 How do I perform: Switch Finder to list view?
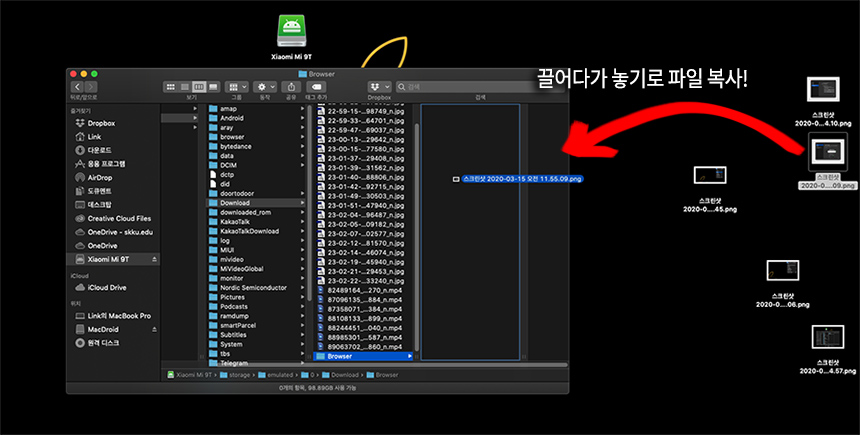tap(185, 87)
